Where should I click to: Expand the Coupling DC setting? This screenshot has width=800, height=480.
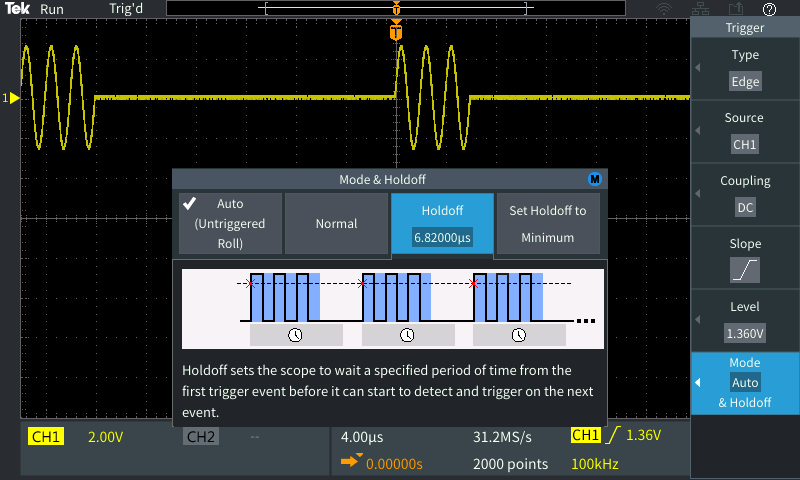(745, 195)
